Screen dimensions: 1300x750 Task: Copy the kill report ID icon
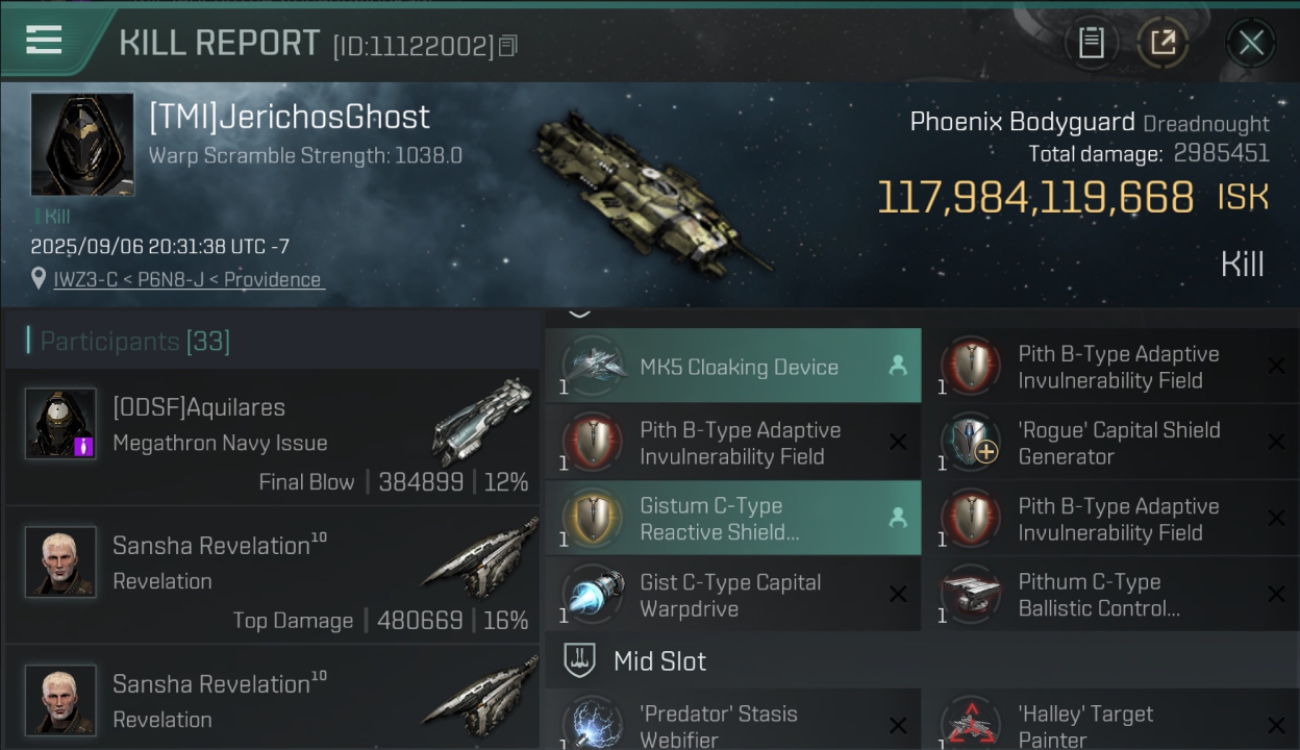click(508, 46)
